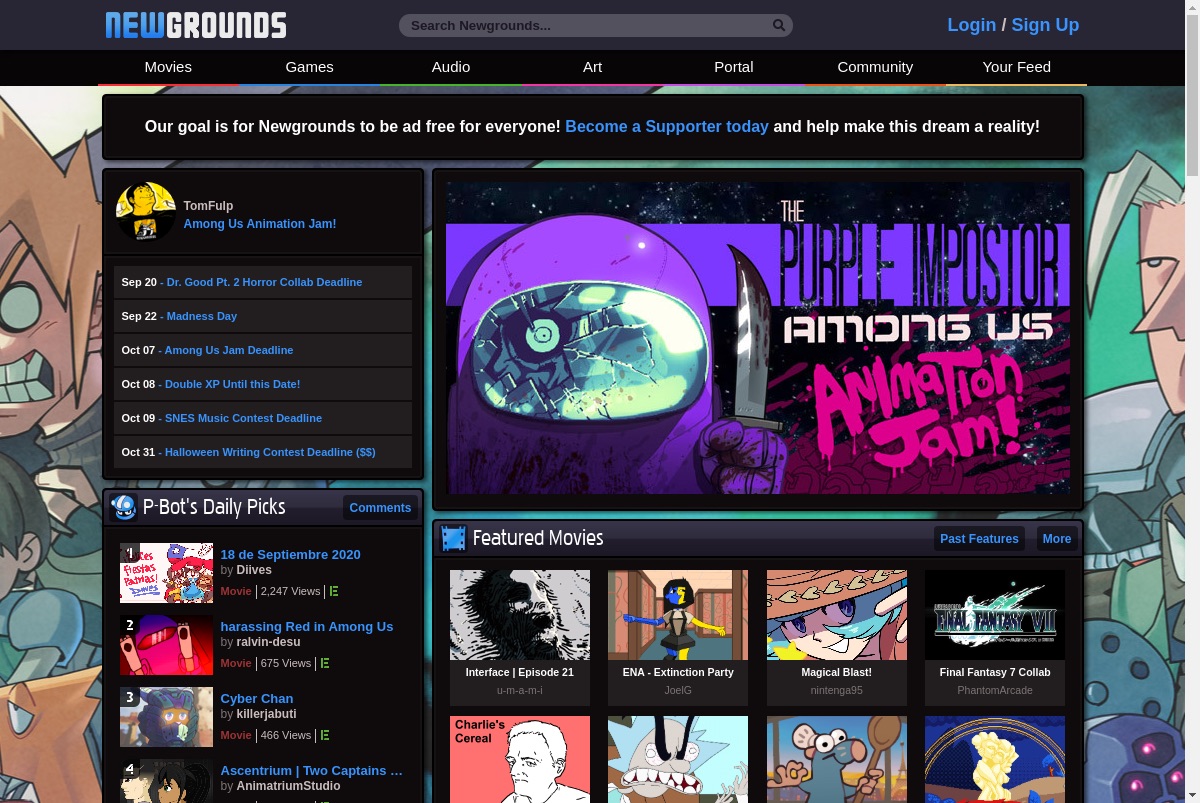This screenshot has height=803, width=1200.
Task: Open Ascentrium | Two Captains title link
Action: tap(312, 771)
